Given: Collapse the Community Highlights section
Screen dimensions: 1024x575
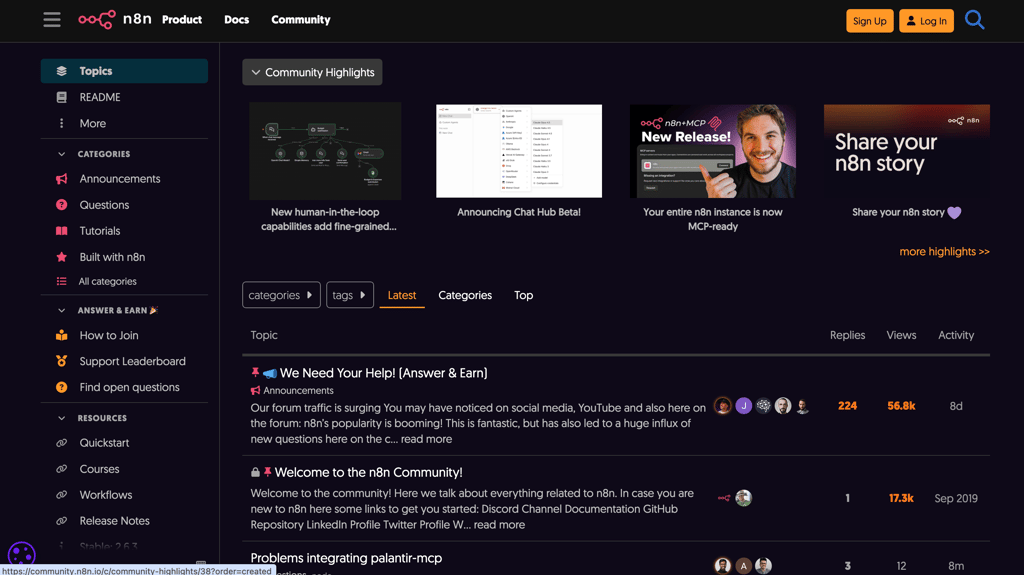Looking at the screenshot, I should point(312,73).
